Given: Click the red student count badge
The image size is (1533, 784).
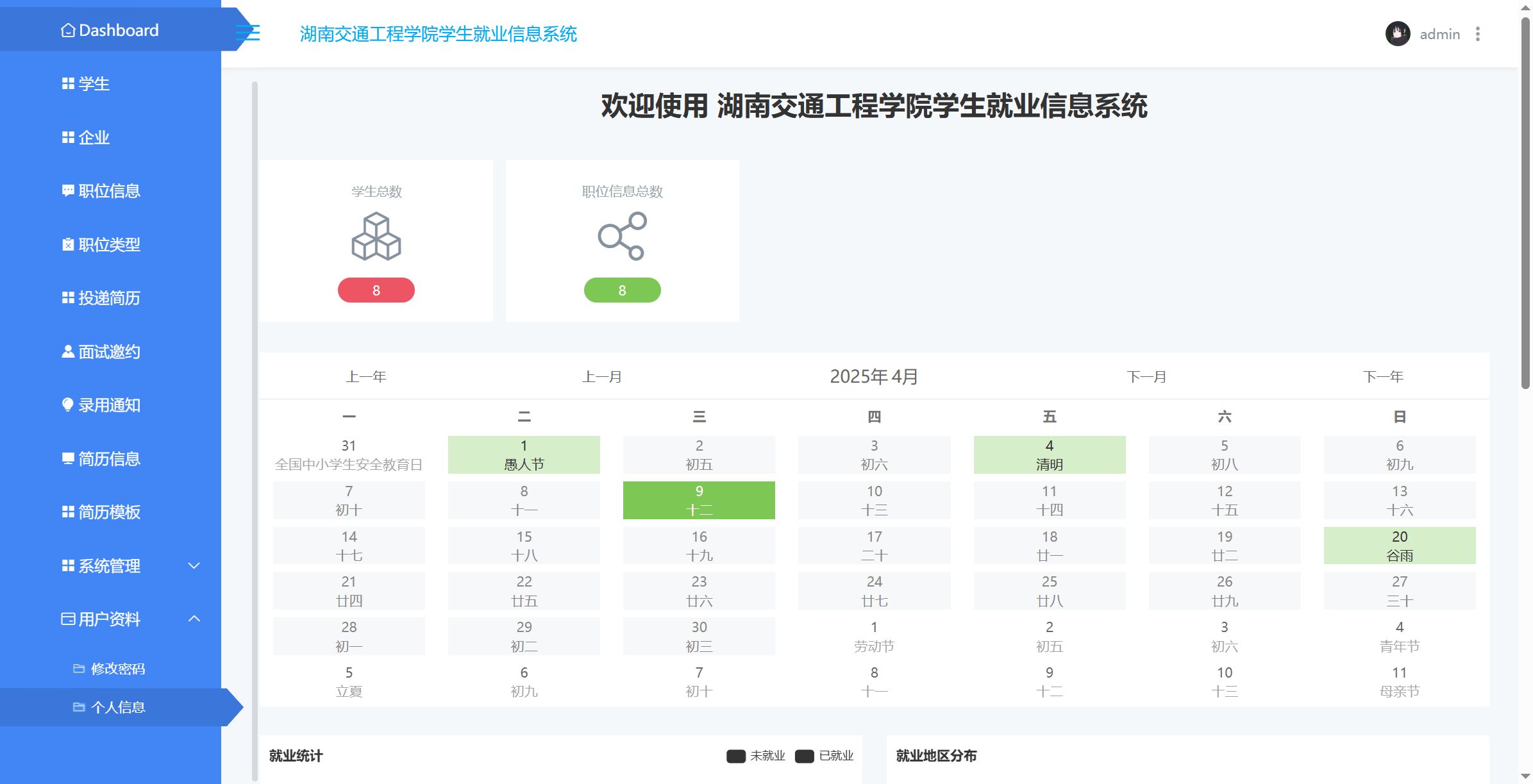Looking at the screenshot, I should pyautogui.click(x=376, y=290).
